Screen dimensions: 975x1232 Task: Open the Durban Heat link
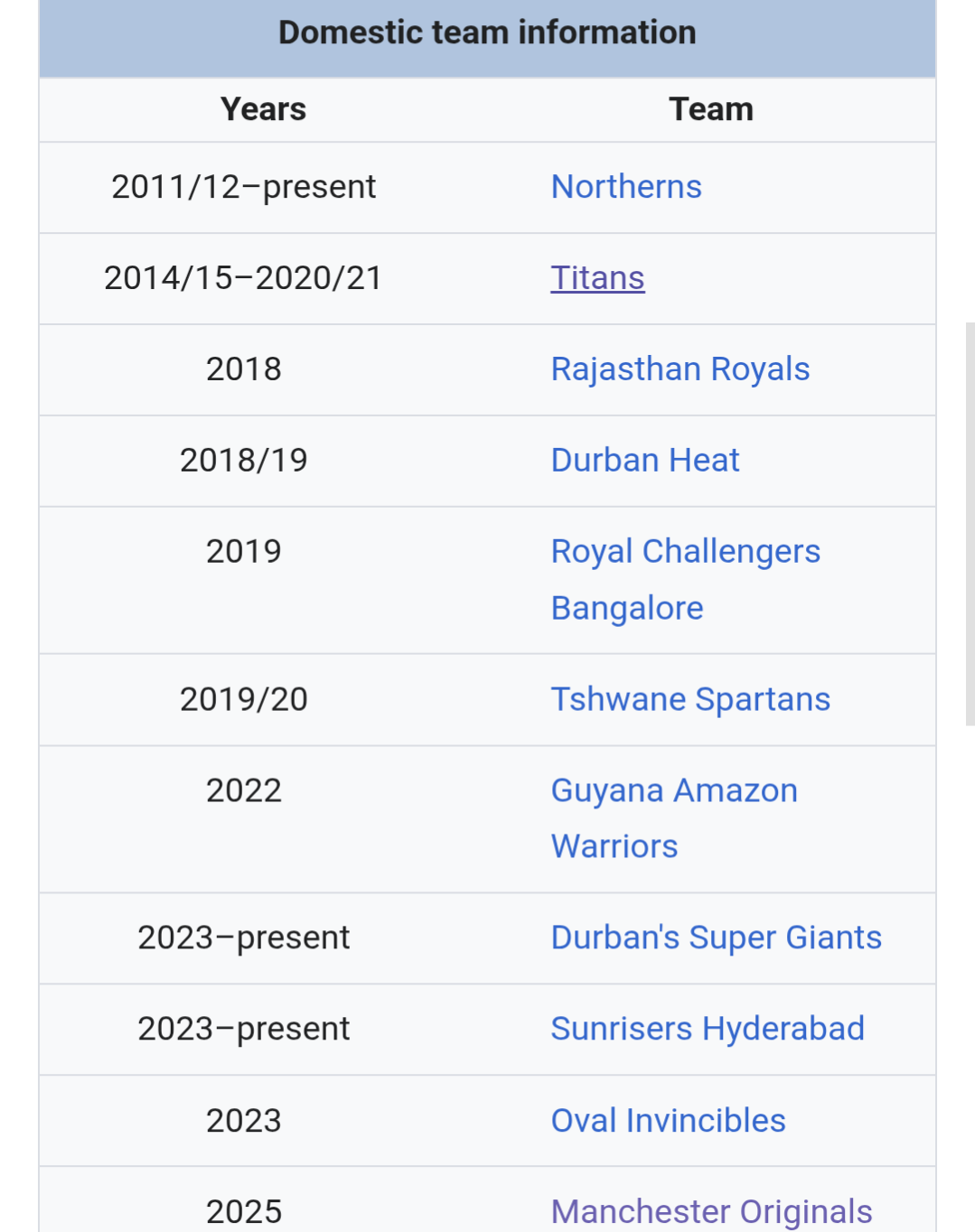coord(645,461)
